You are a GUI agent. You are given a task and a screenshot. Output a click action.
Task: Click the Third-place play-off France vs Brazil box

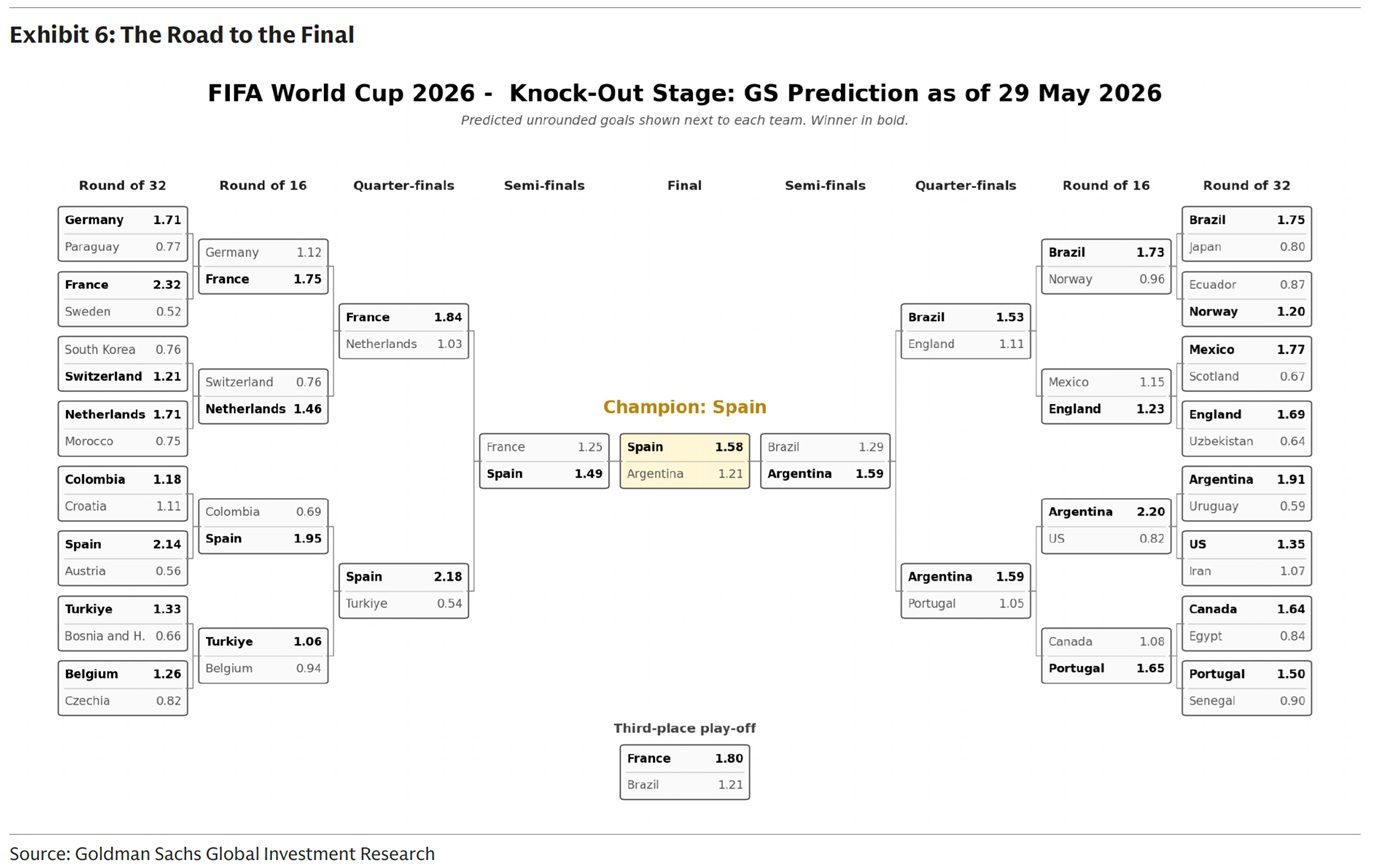[x=684, y=772]
